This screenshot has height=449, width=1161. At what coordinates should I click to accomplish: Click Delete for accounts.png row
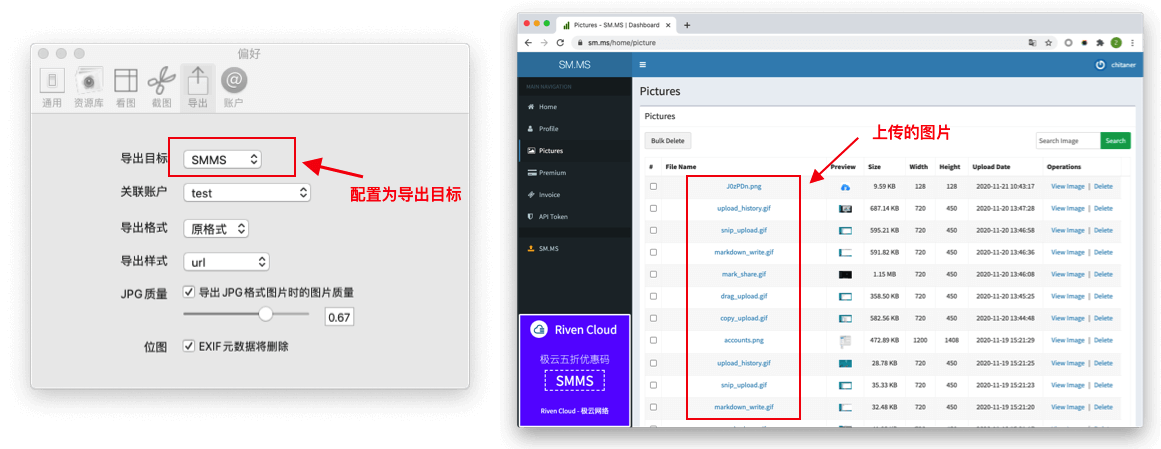pos(1103,341)
